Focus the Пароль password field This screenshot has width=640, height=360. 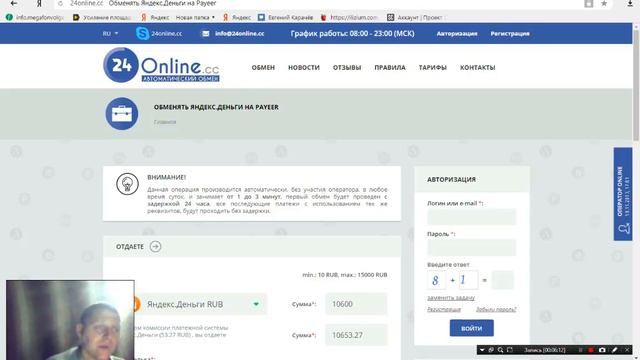(x=471, y=247)
